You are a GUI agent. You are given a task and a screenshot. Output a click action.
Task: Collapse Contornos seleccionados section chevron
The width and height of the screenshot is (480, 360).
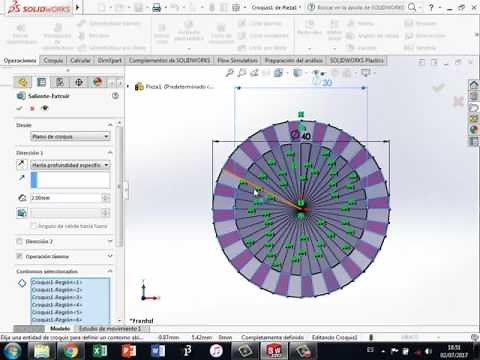click(110, 271)
